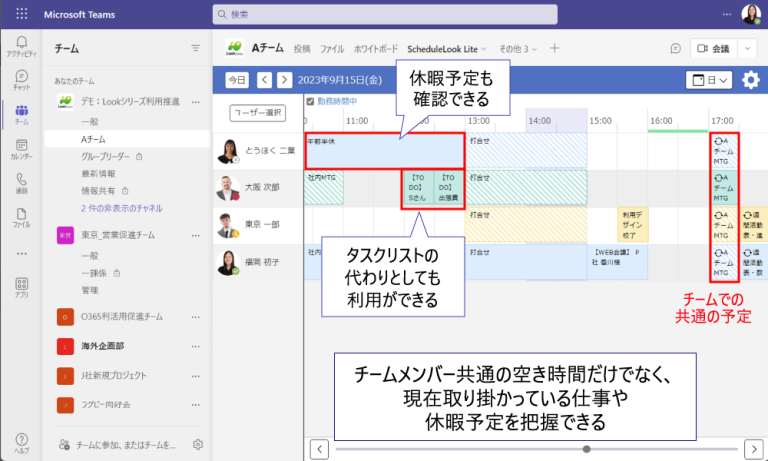
Task: Open Calendar in the left rail
Action: point(22,149)
